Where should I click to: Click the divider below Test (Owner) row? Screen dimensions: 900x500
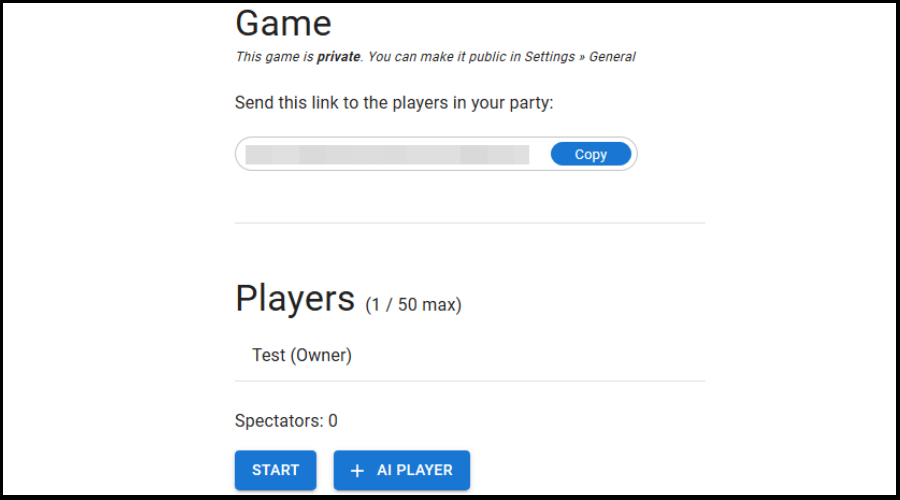click(470, 381)
